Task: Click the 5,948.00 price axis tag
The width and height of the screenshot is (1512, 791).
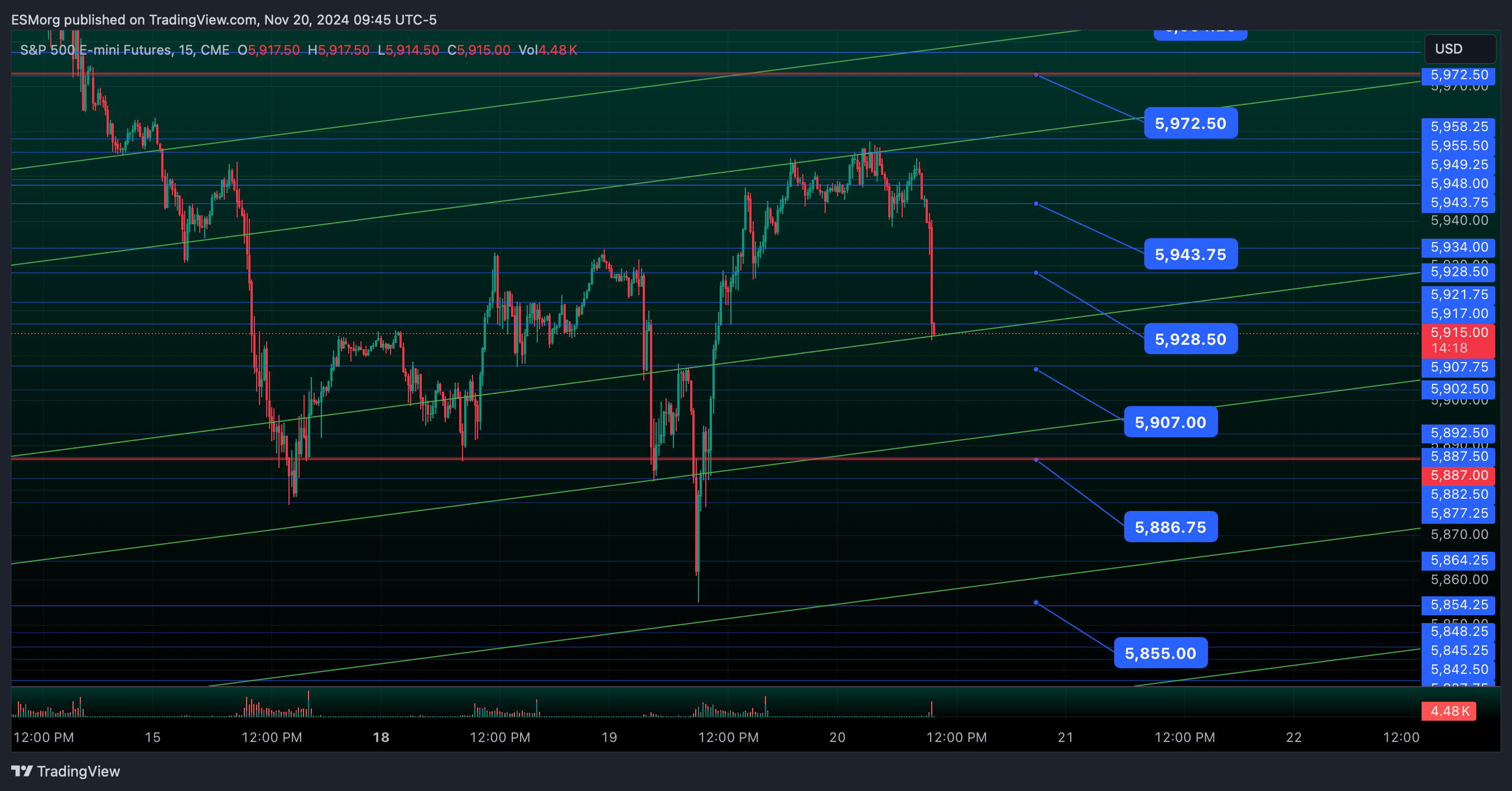Action: (1458, 184)
